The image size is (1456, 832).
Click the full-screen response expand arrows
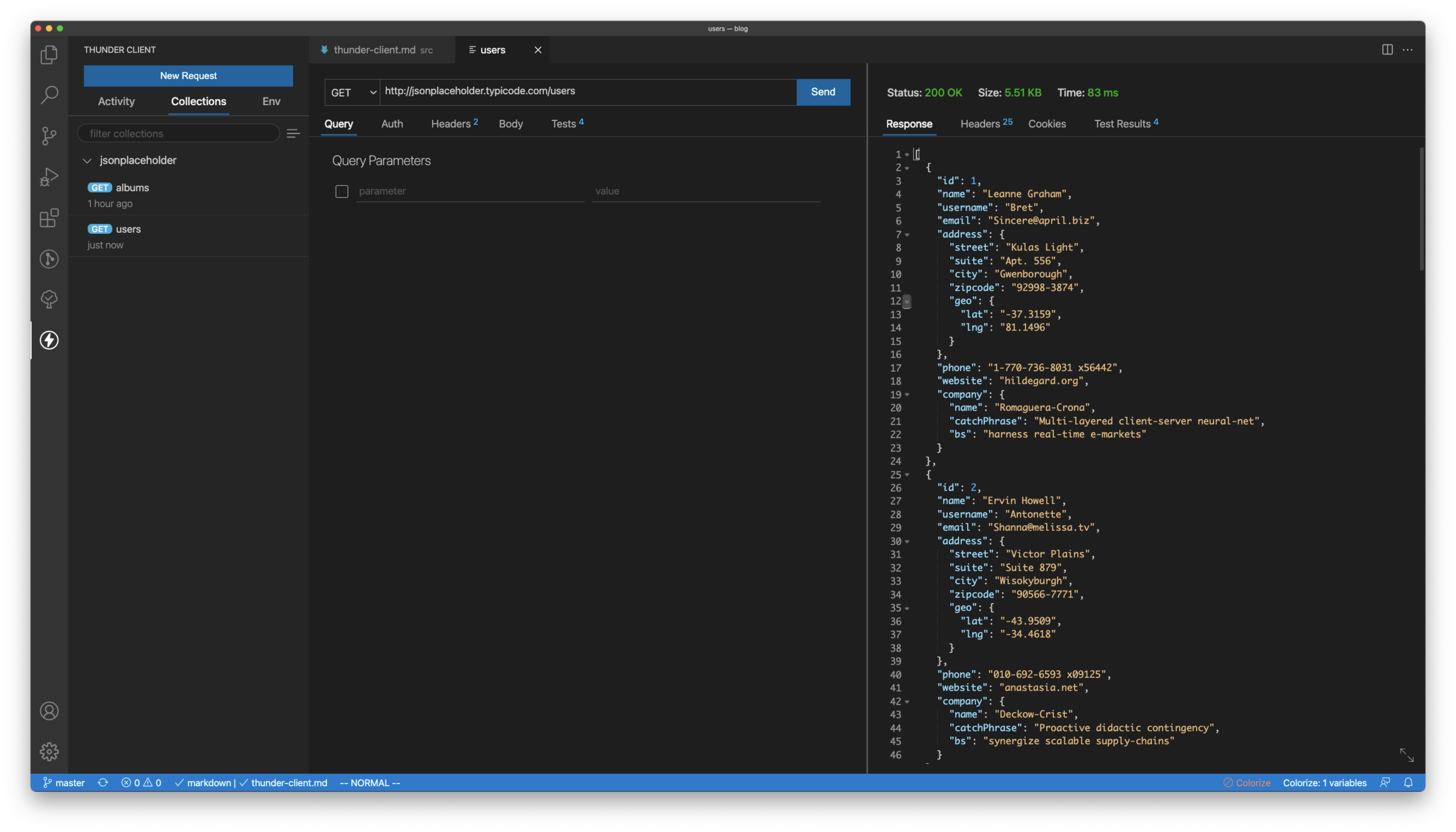coord(1406,755)
